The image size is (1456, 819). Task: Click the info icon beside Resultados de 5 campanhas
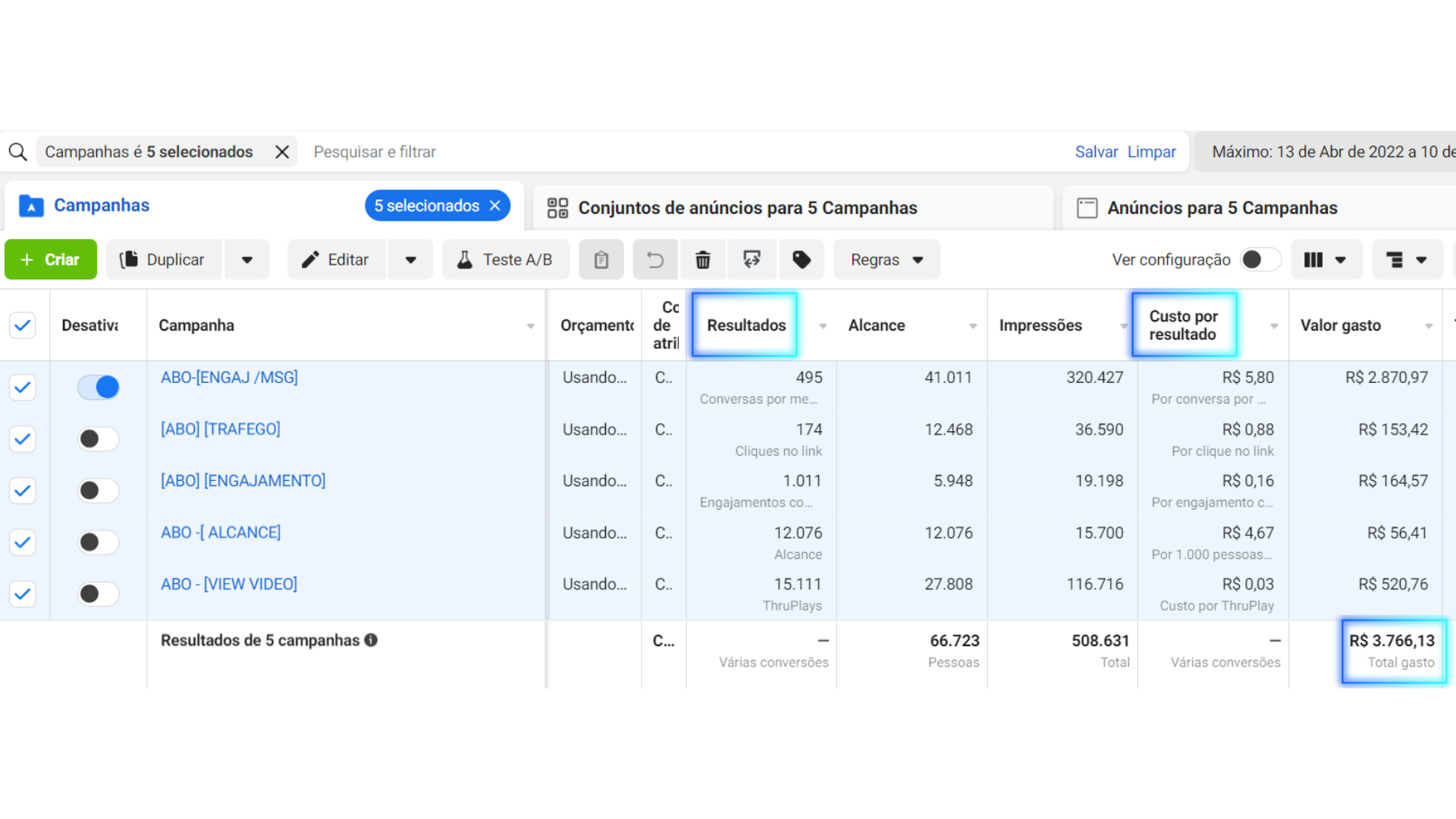point(371,640)
